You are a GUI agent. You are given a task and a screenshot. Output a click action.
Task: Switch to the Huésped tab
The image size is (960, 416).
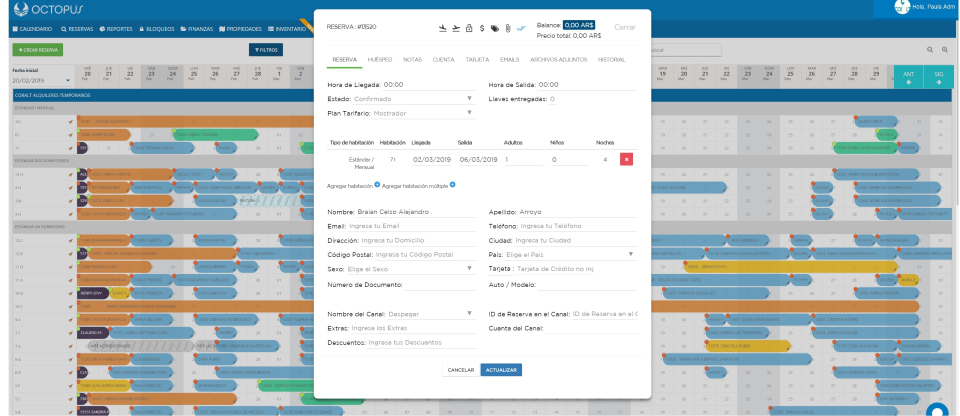379,60
